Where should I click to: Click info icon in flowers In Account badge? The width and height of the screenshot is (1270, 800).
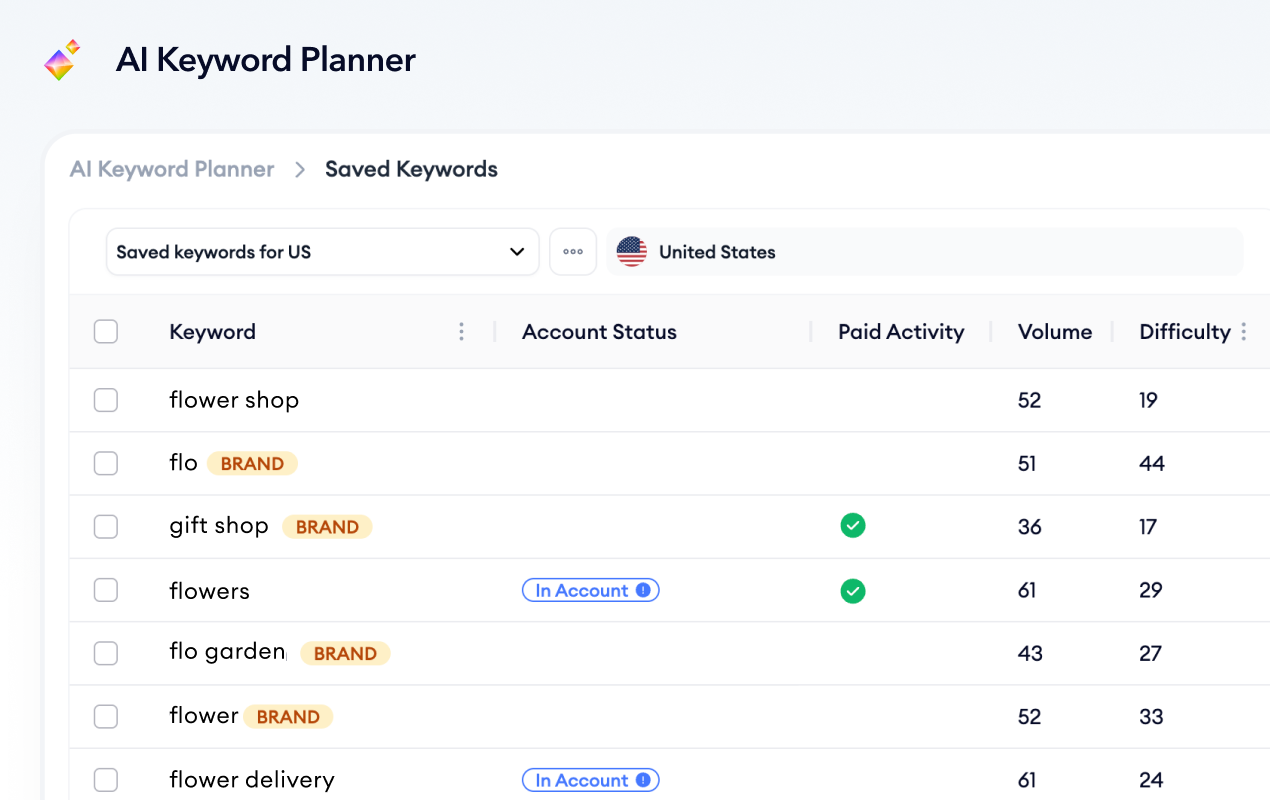coord(643,590)
